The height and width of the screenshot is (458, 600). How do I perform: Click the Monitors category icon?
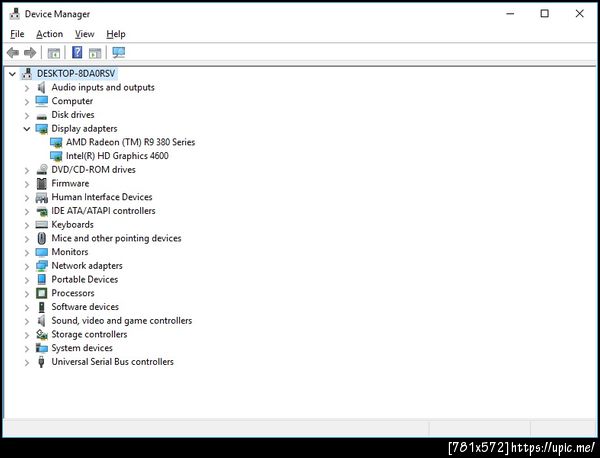41,252
